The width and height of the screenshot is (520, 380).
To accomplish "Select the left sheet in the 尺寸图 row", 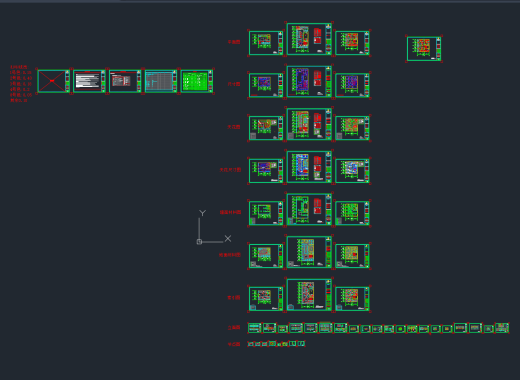I will 266,85.
